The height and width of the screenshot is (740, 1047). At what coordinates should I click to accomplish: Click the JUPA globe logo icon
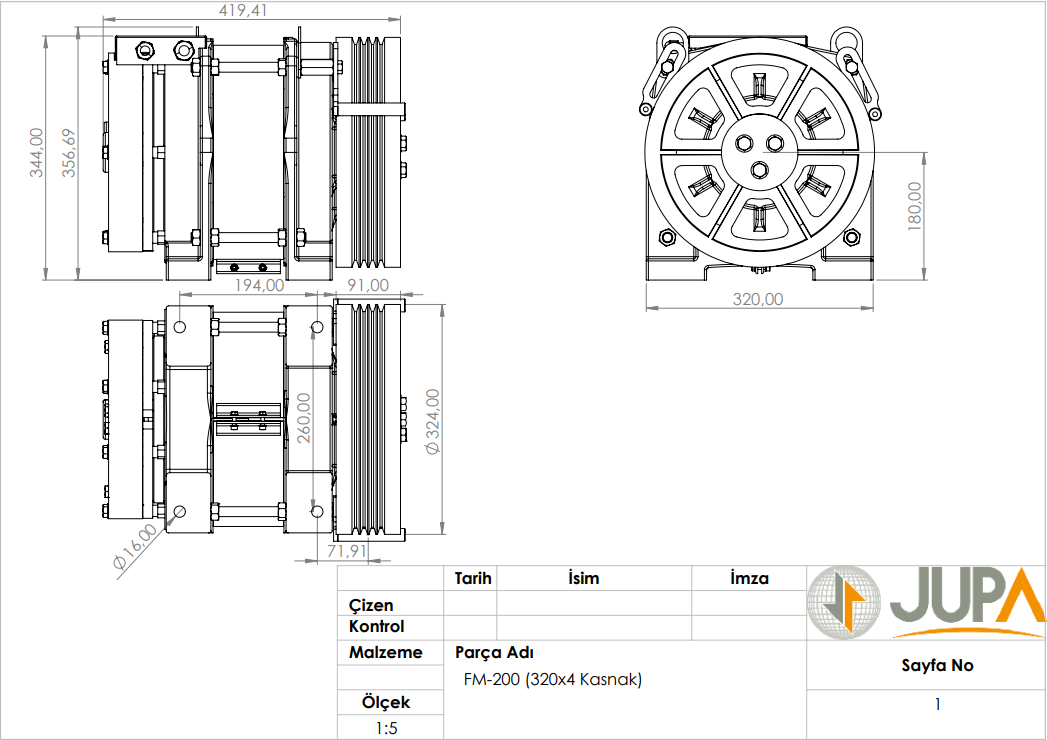845,603
